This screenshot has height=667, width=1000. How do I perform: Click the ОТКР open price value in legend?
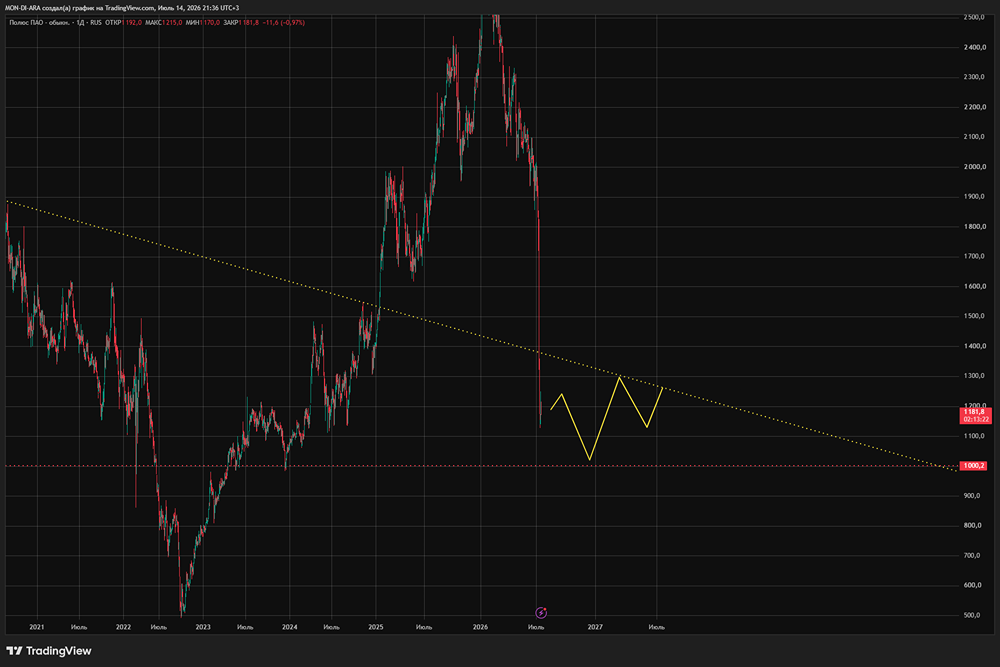coord(132,22)
